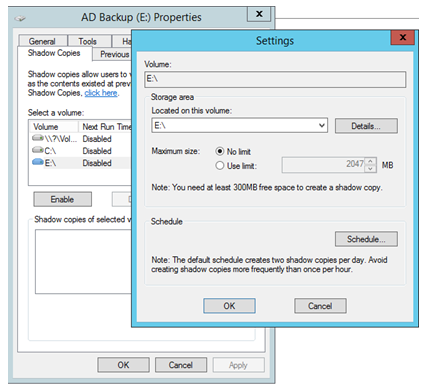Select Disabled text in \\?\Vol... row
This screenshot has width=428, height=388.
click(x=97, y=139)
